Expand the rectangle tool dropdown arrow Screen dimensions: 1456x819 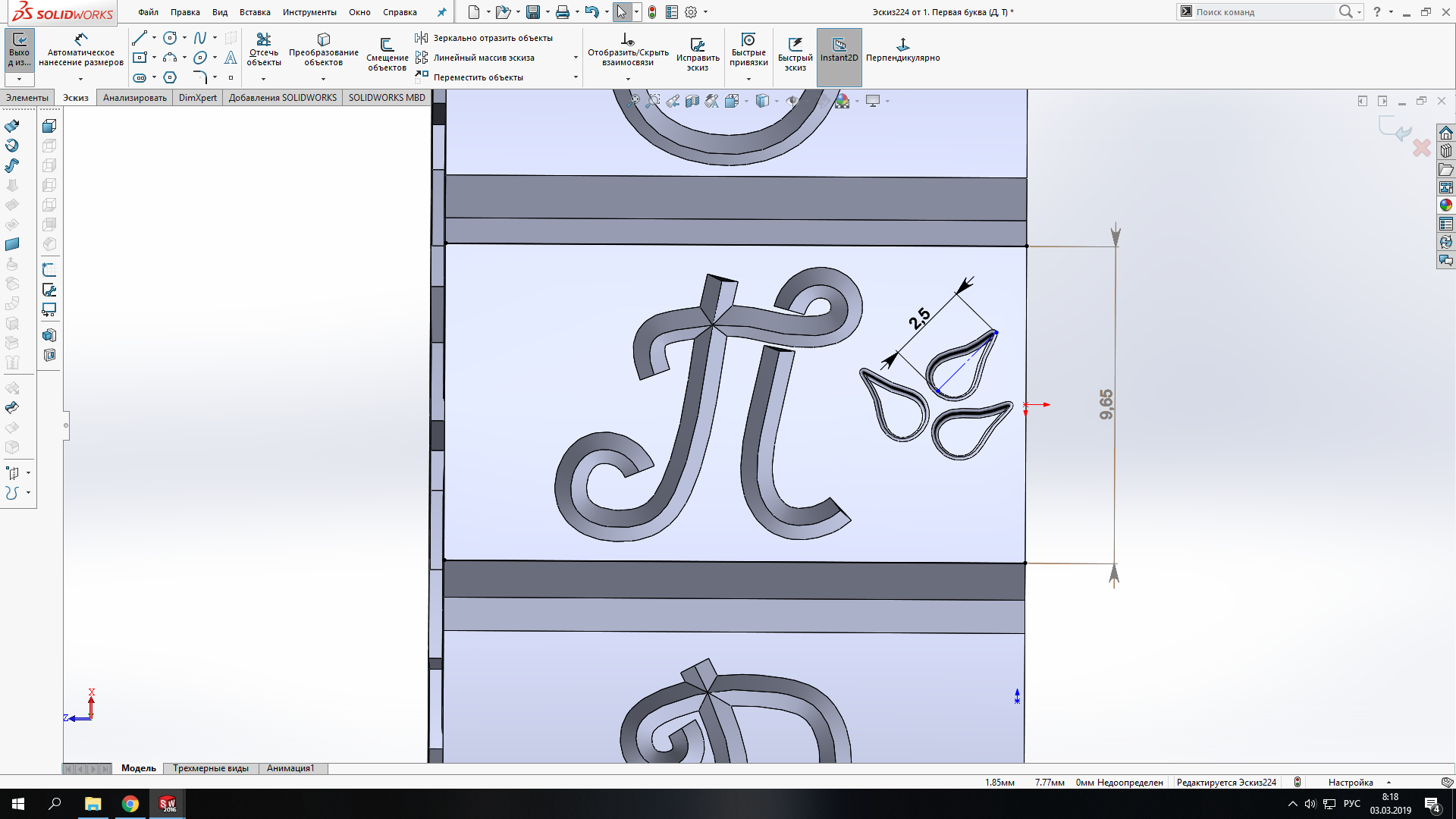154,58
